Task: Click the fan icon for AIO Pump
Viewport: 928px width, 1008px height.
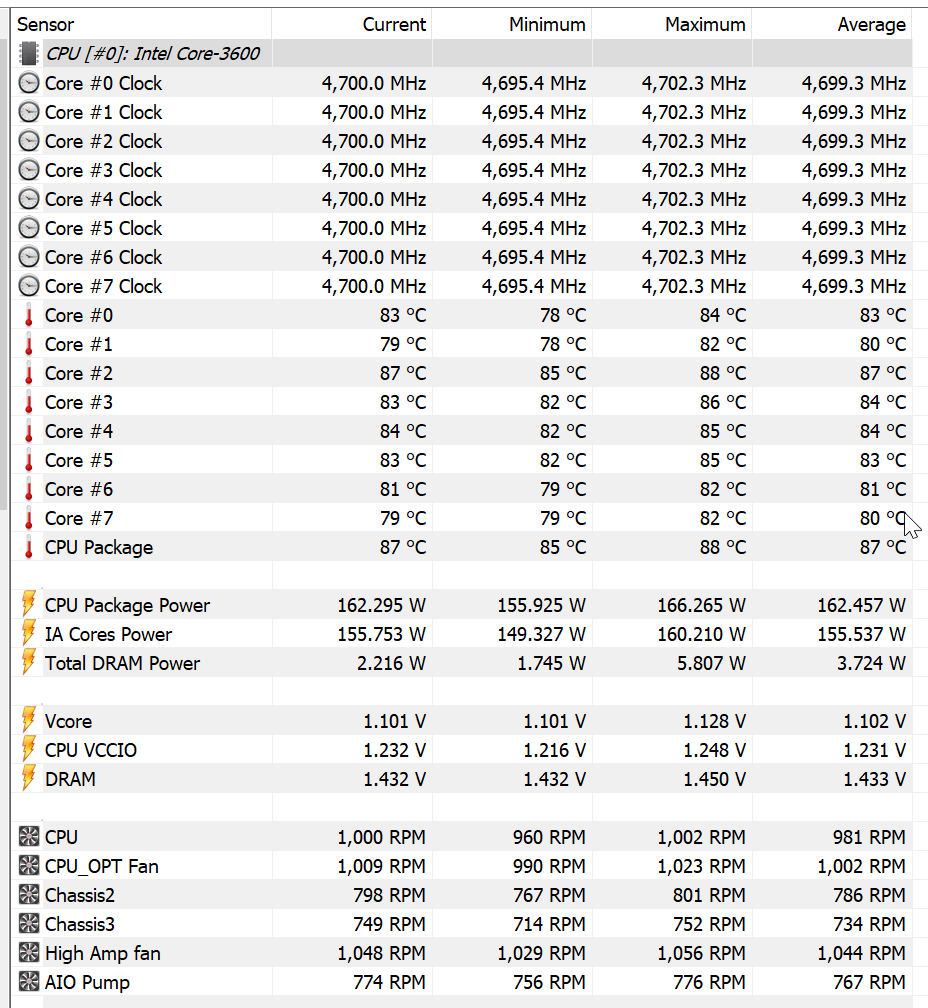Action: pos(29,982)
